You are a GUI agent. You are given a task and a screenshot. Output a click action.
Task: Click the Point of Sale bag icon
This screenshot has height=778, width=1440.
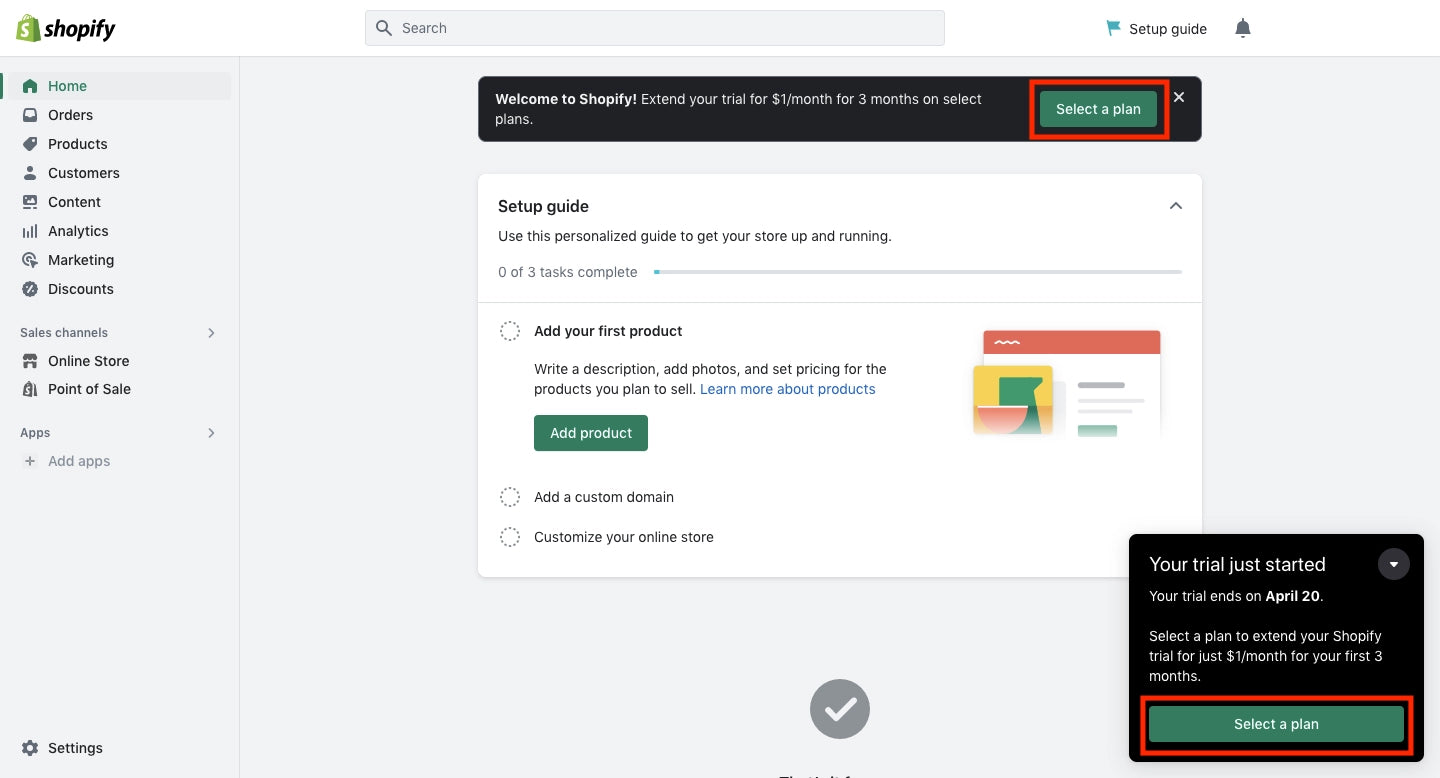30,389
